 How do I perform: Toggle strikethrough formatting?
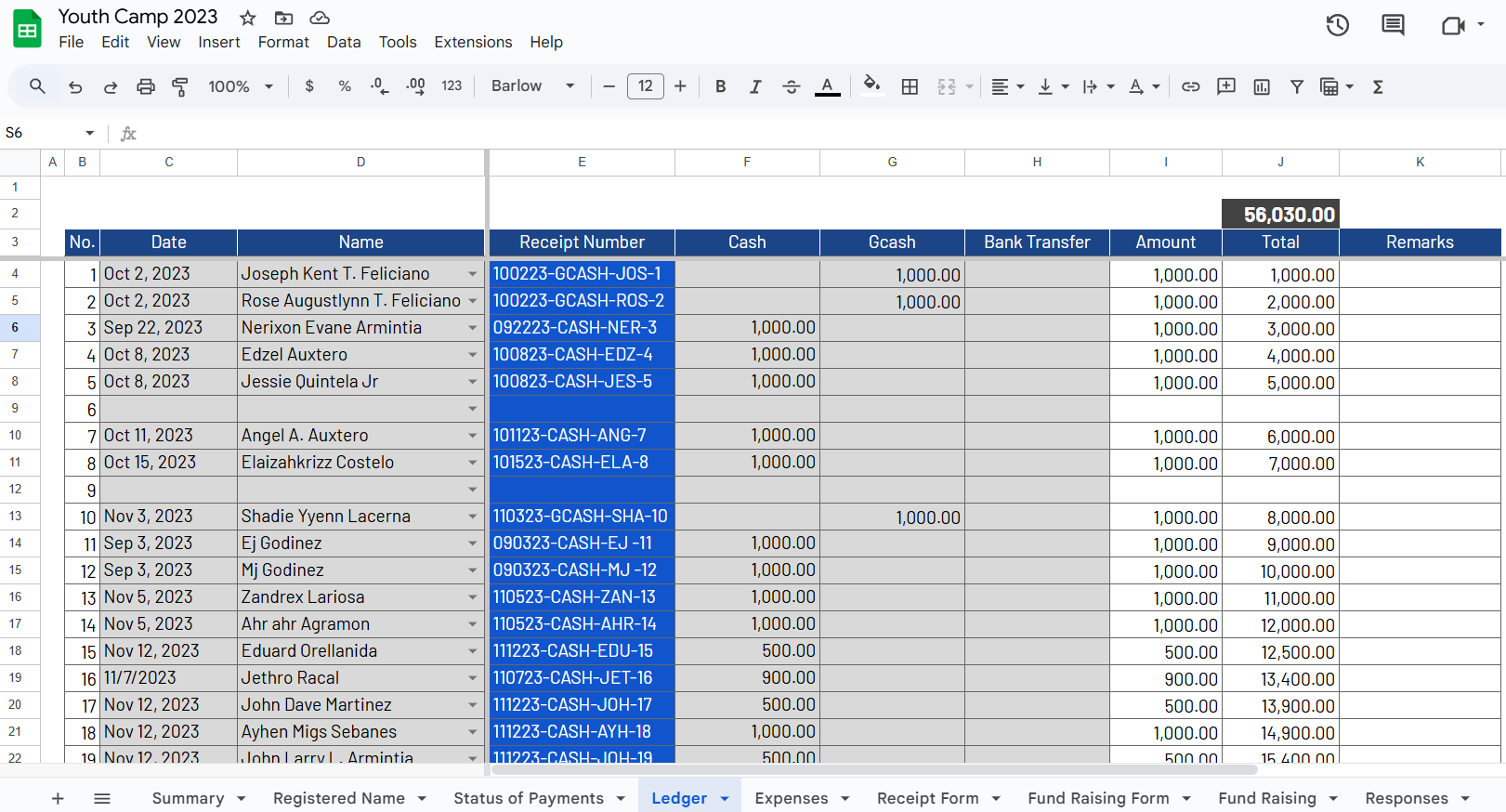tap(791, 86)
